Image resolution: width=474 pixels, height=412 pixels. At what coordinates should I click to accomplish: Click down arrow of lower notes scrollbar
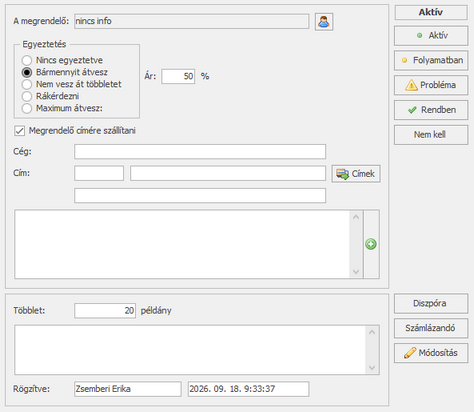pos(372,368)
